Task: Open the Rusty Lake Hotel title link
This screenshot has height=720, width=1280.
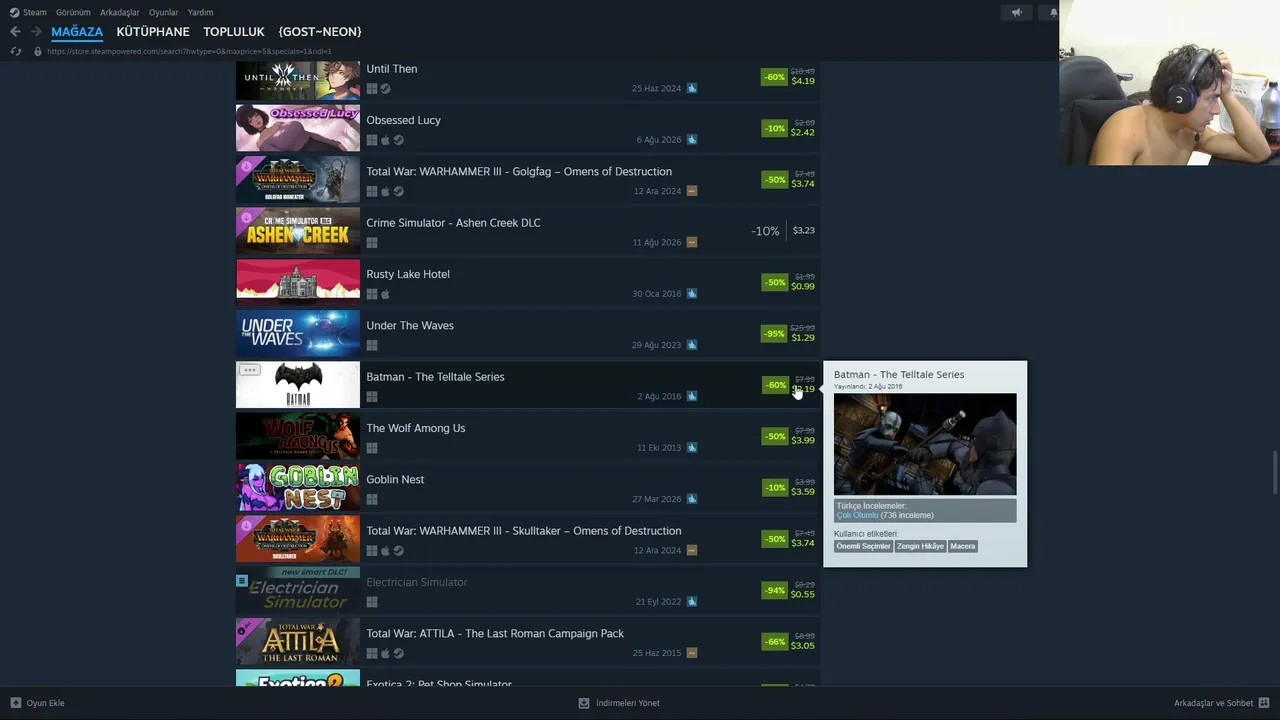Action: [x=408, y=274]
